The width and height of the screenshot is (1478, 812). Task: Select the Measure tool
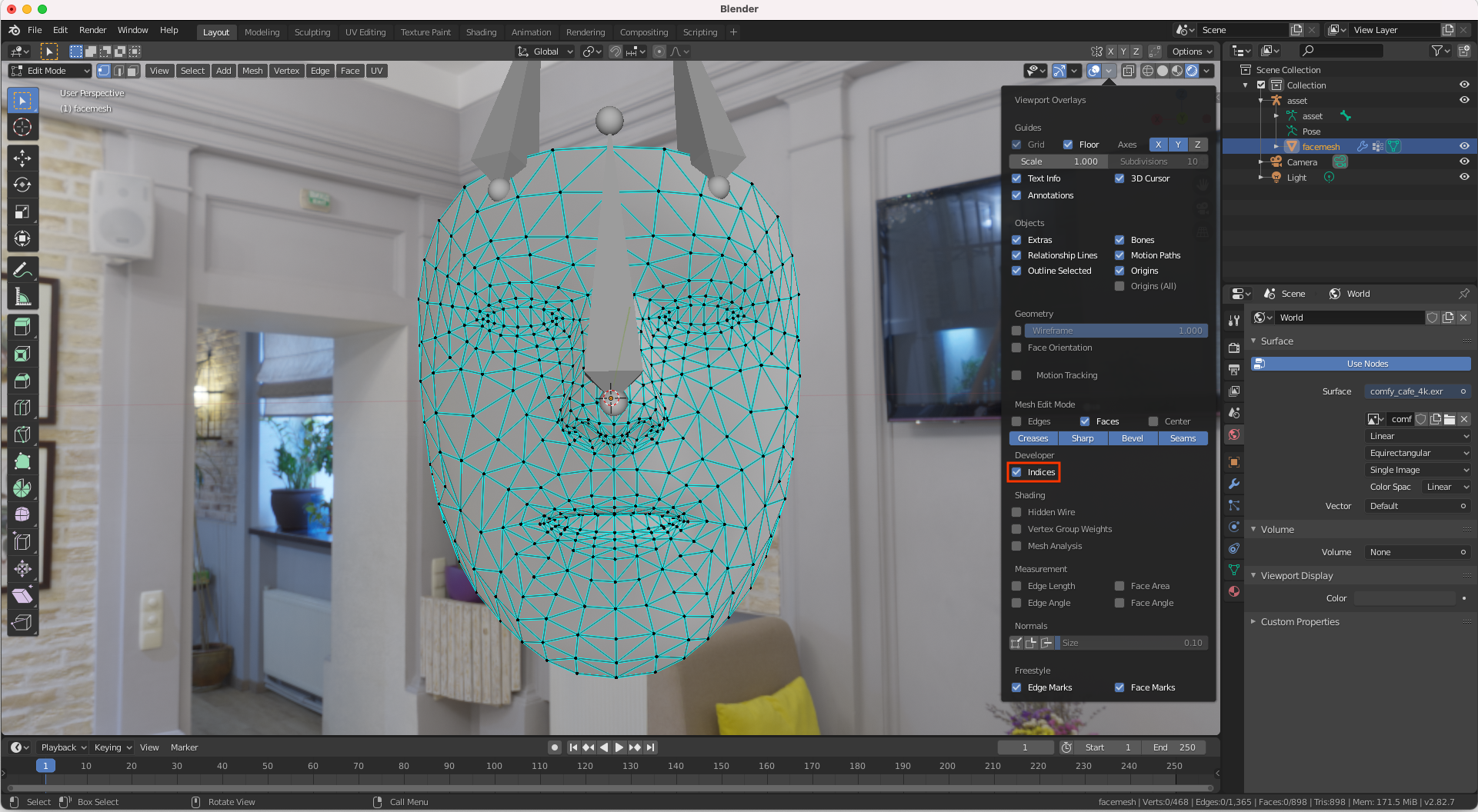click(22, 296)
